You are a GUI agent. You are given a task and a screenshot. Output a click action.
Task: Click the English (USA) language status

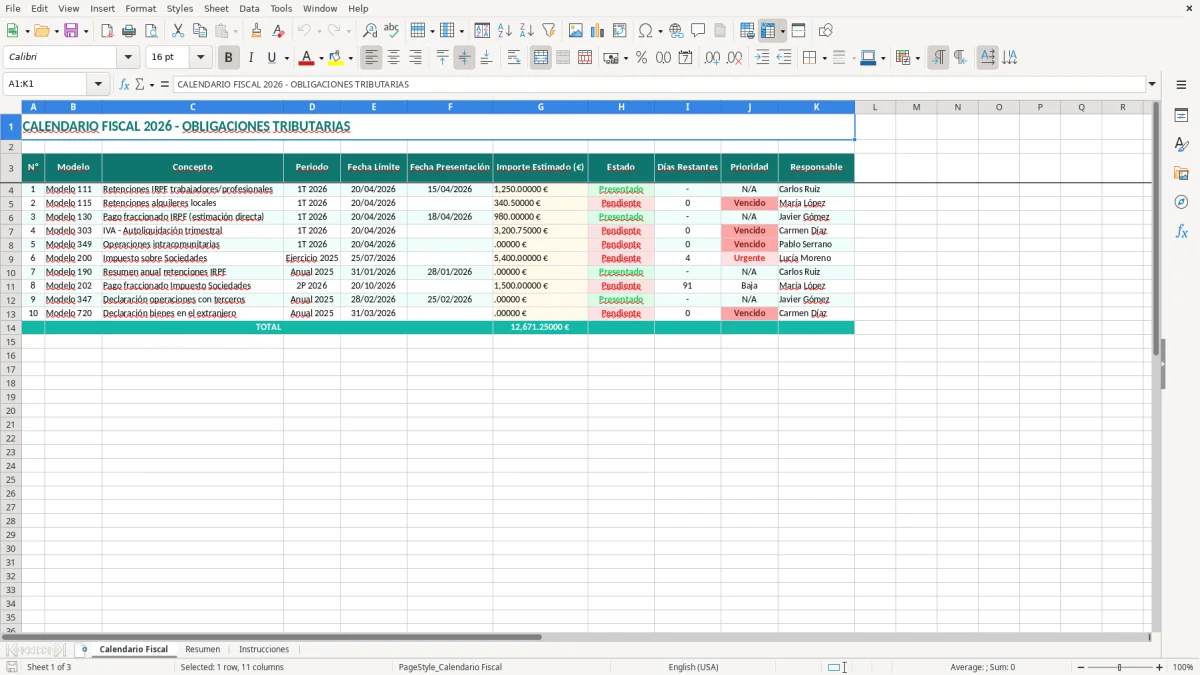pyautogui.click(x=693, y=667)
